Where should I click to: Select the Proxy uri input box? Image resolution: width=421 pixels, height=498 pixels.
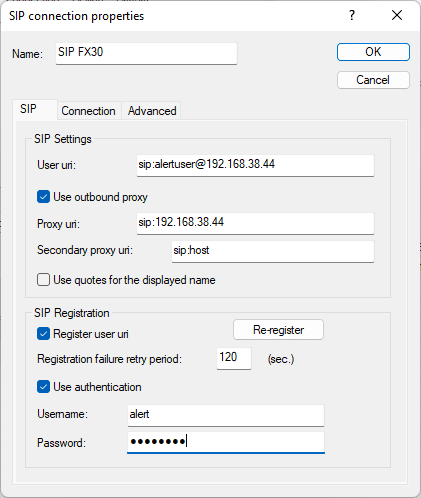pos(255,223)
